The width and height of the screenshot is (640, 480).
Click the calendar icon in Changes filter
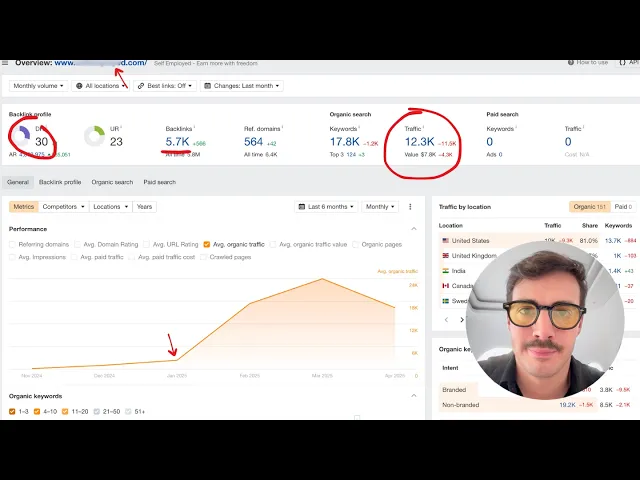coord(207,86)
